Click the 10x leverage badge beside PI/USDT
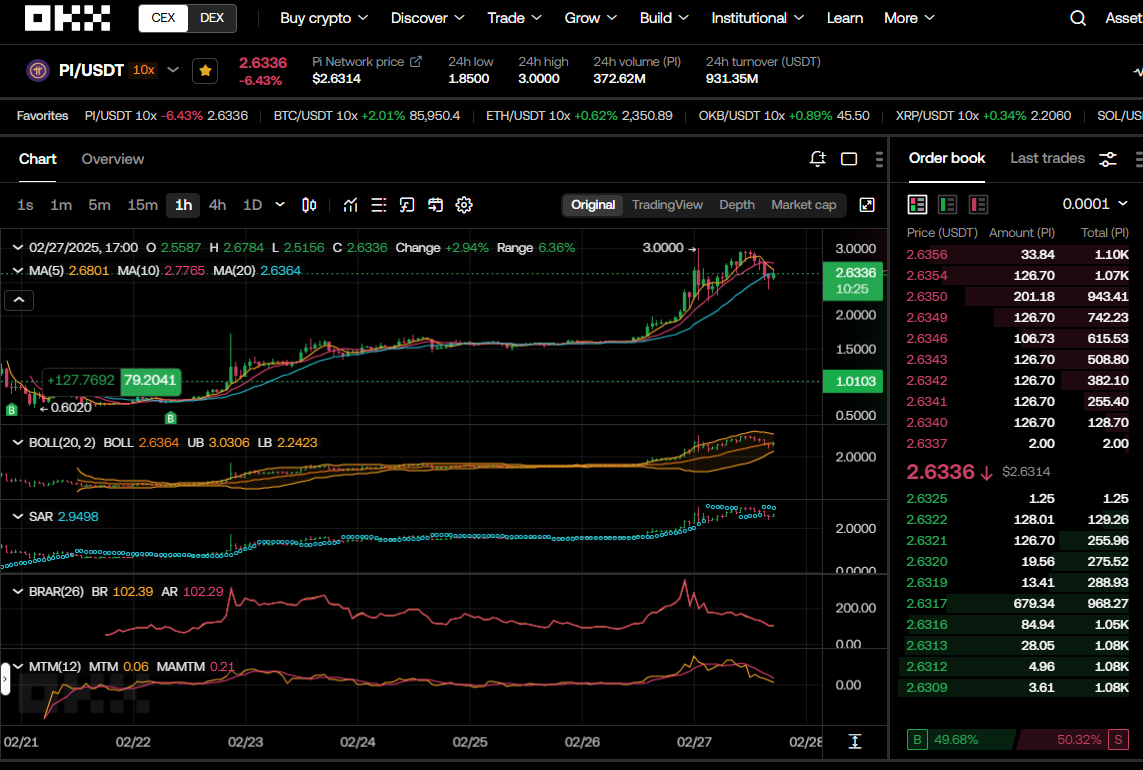Image resolution: width=1143 pixels, height=770 pixels. click(144, 70)
